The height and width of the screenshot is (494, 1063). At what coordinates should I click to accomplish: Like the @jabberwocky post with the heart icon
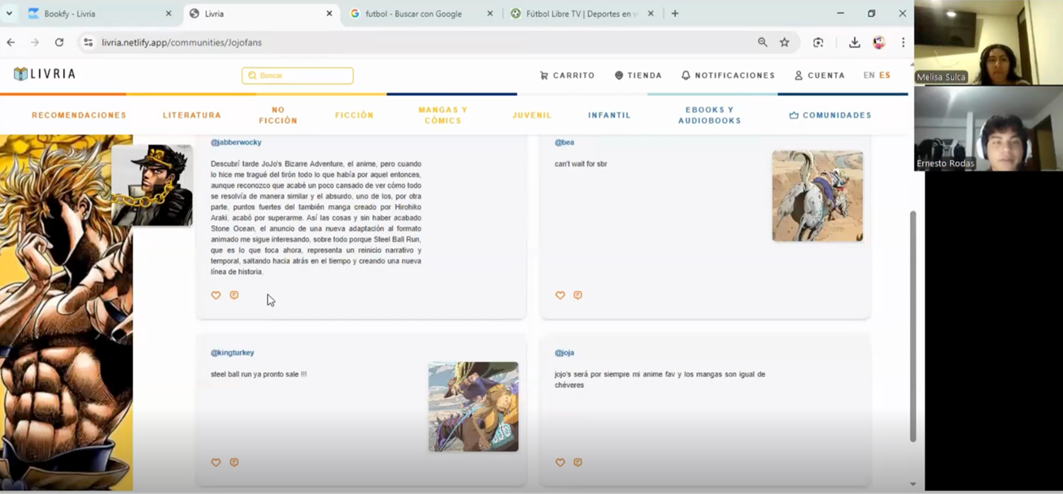click(x=216, y=295)
